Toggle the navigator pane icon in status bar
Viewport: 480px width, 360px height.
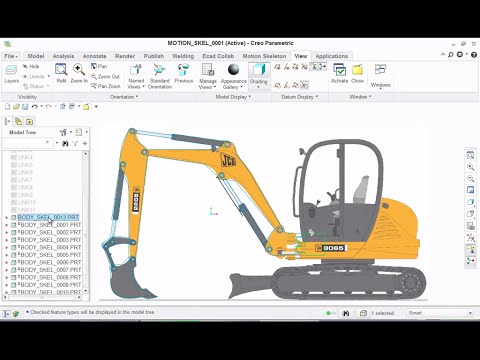[7, 314]
